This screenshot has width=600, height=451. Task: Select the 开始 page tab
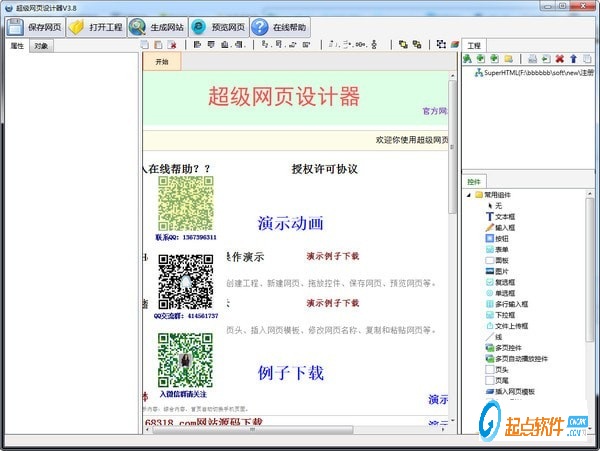click(162, 62)
